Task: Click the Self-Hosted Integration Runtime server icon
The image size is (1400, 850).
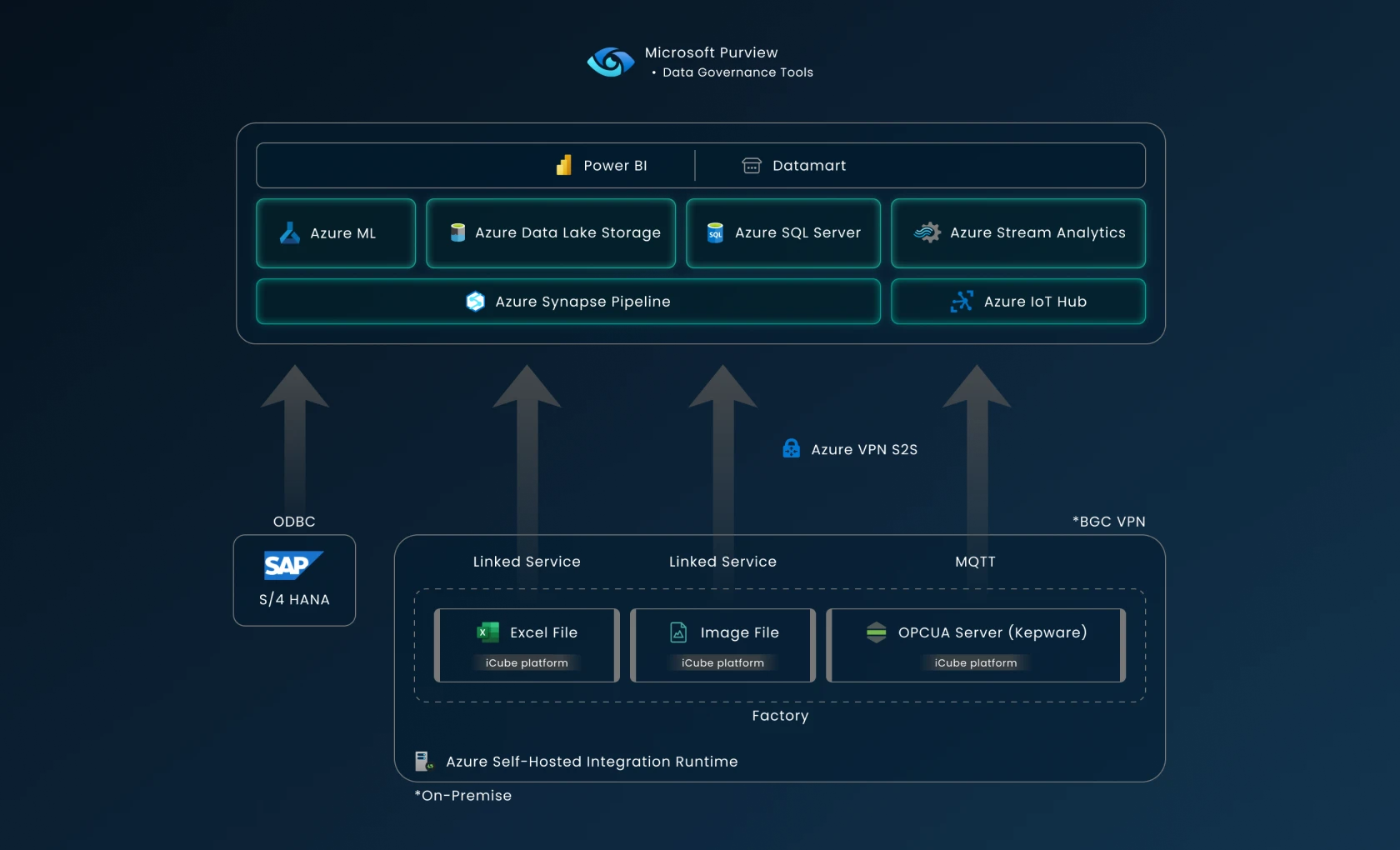Action: 423,761
